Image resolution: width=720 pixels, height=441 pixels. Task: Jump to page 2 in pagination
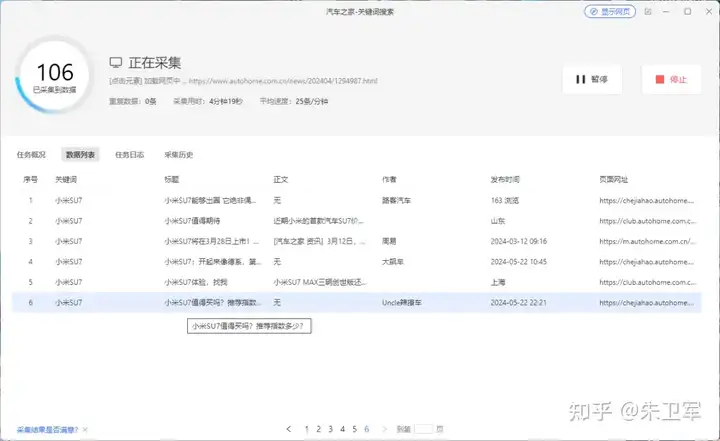tap(318, 429)
